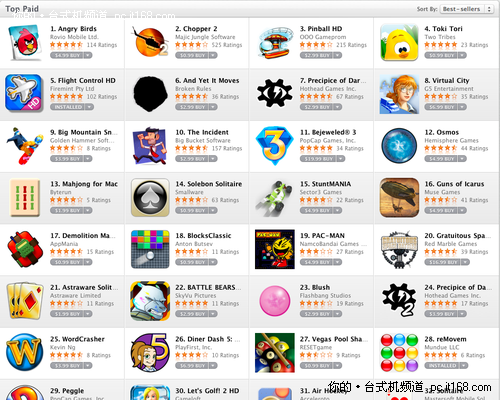Click the PAC-MAN game icon
This screenshot has width=500, height=400.
point(275,249)
